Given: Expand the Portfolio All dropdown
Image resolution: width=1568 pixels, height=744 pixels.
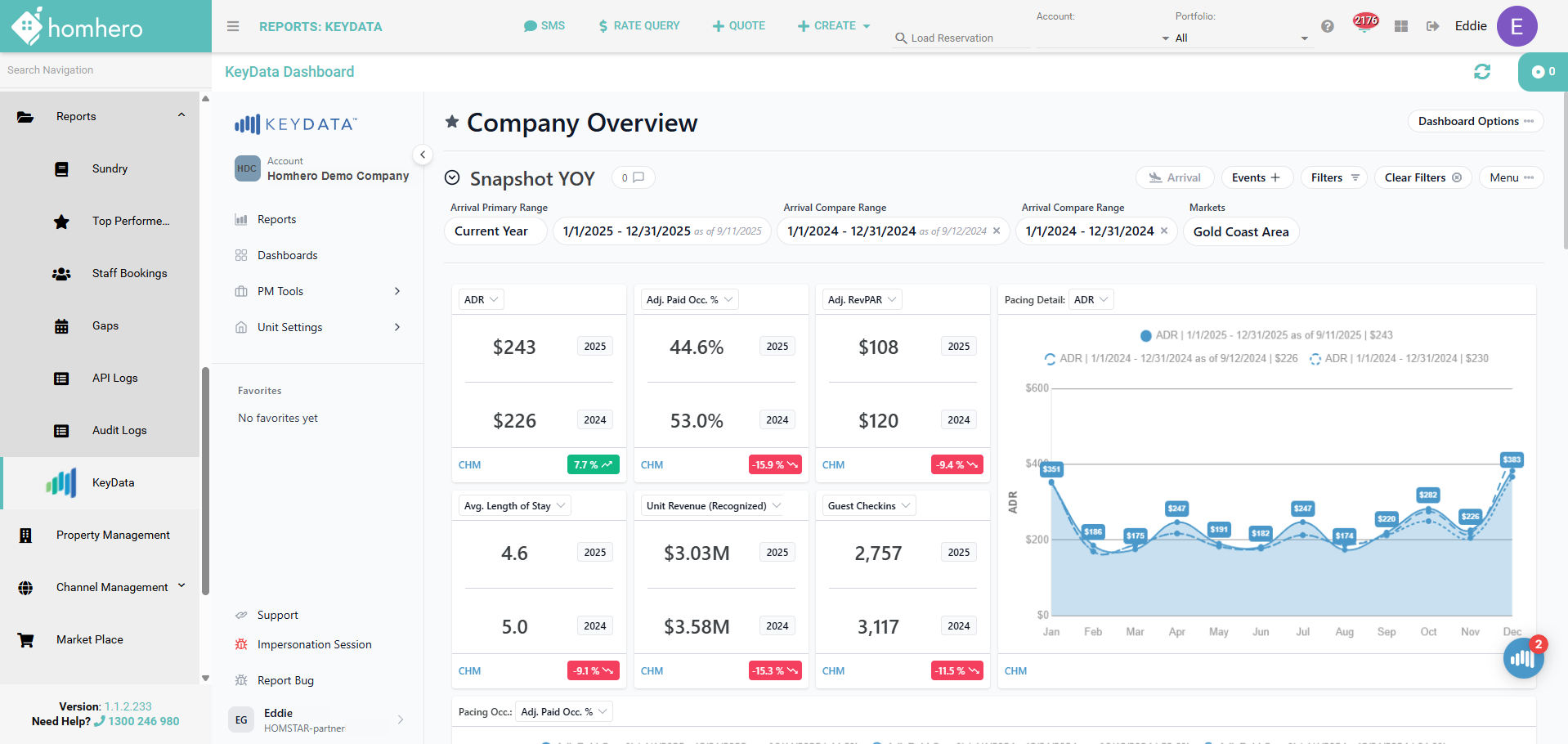Looking at the screenshot, I should pos(1239,38).
